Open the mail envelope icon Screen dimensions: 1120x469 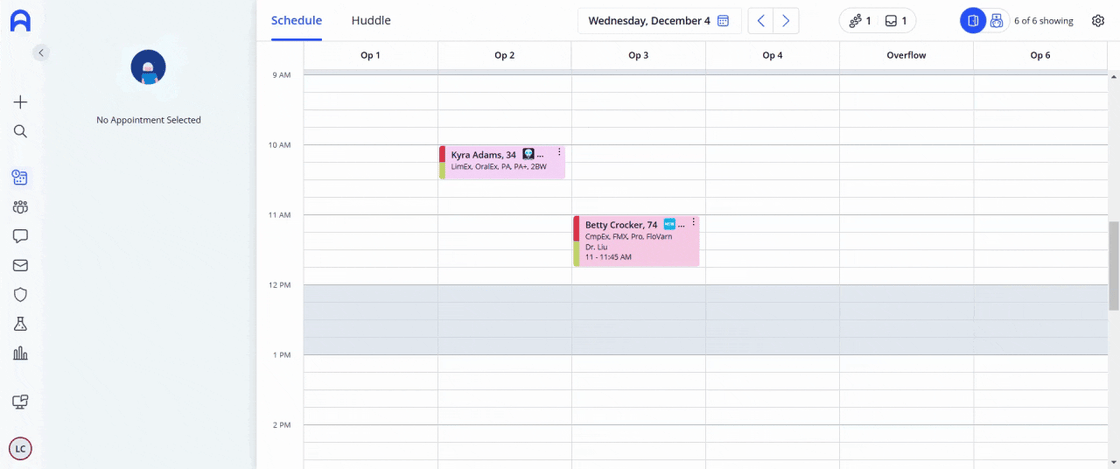point(21,266)
